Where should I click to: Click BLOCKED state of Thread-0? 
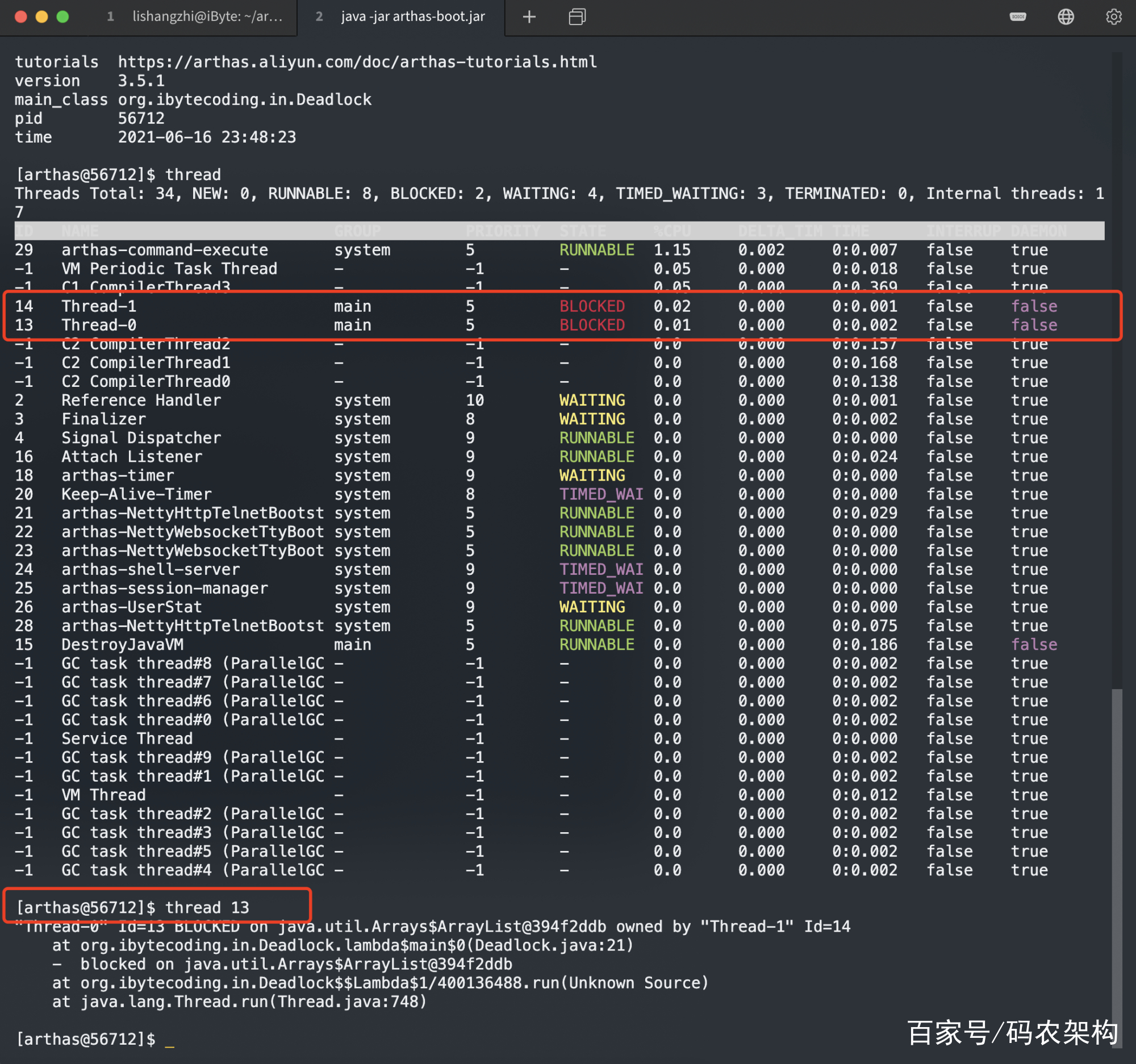pos(592,325)
